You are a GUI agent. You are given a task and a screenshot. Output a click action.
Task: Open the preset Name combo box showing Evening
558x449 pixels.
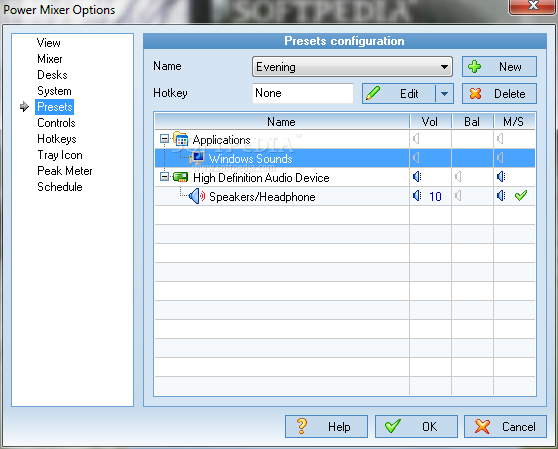(x=352, y=67)
